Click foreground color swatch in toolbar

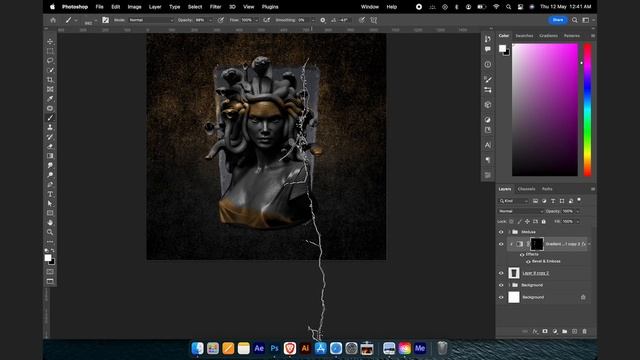coord(48,258)
